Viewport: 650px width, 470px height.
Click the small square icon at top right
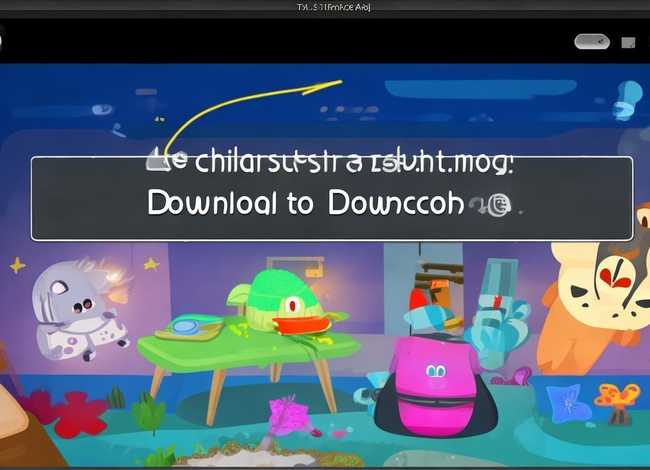(628, 43)
